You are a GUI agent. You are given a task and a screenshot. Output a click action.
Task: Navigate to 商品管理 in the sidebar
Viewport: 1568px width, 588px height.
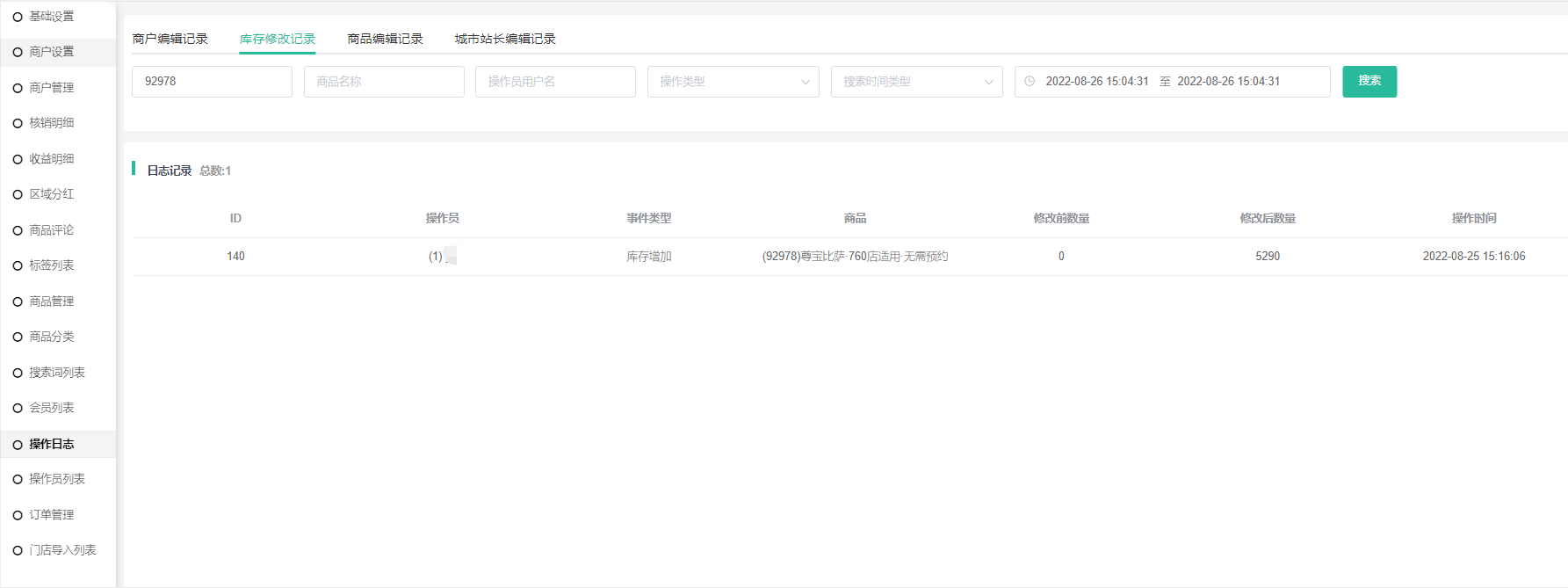(x=52, y=301)
